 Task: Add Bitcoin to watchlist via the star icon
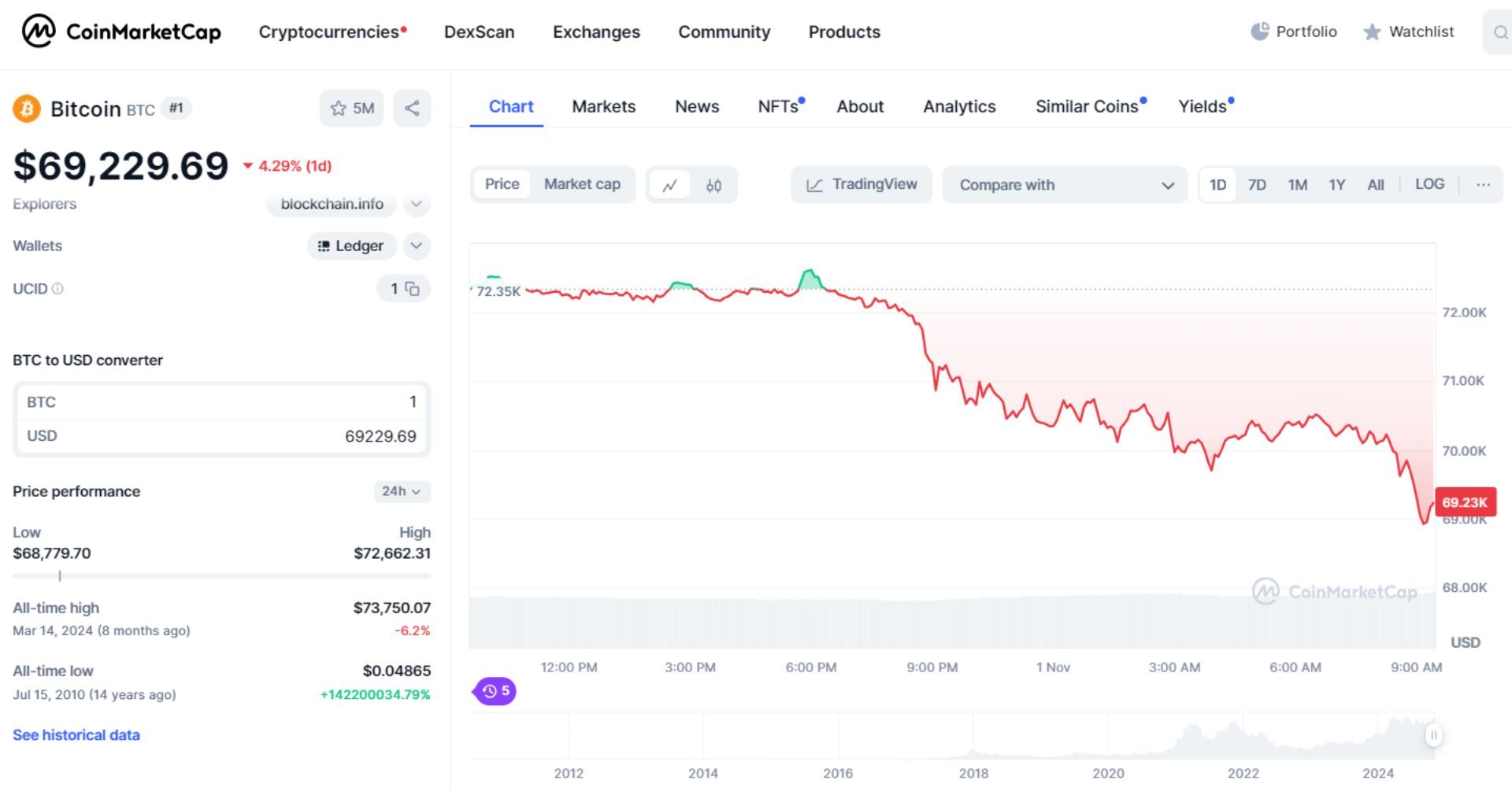(x=339, y=108)
